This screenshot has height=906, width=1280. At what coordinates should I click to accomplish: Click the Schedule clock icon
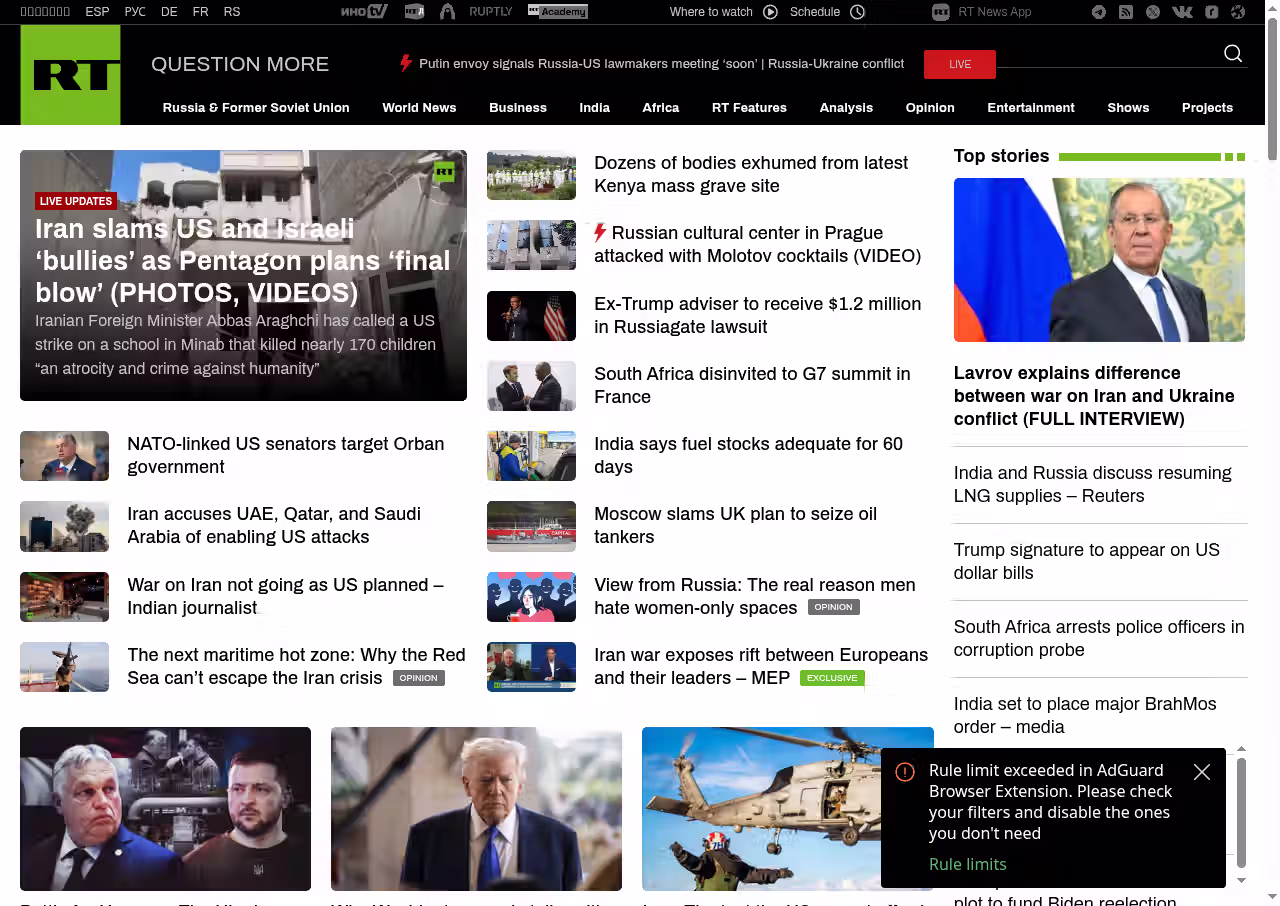tap(857, 12)
